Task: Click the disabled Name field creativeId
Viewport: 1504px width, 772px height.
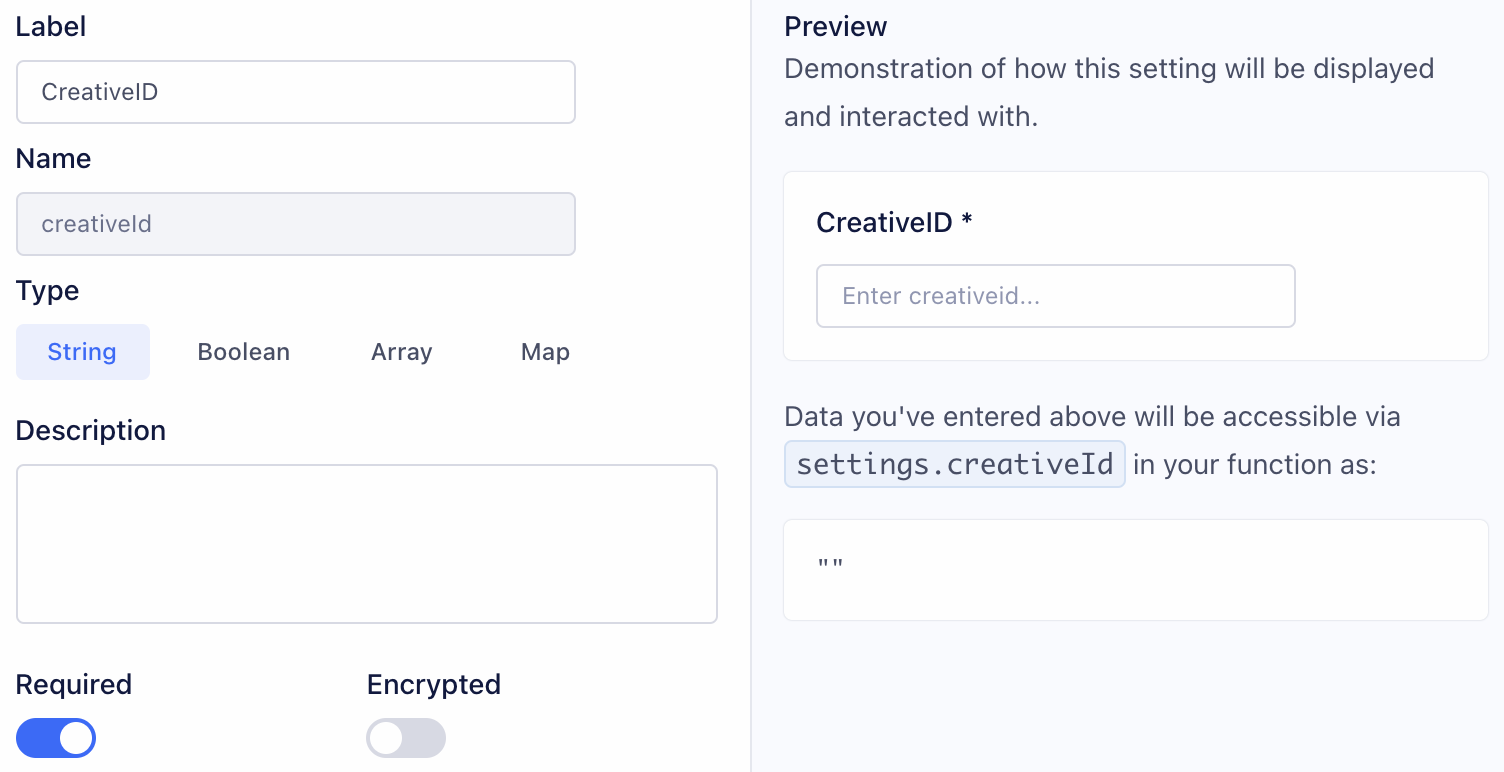Action: (296, 224)
